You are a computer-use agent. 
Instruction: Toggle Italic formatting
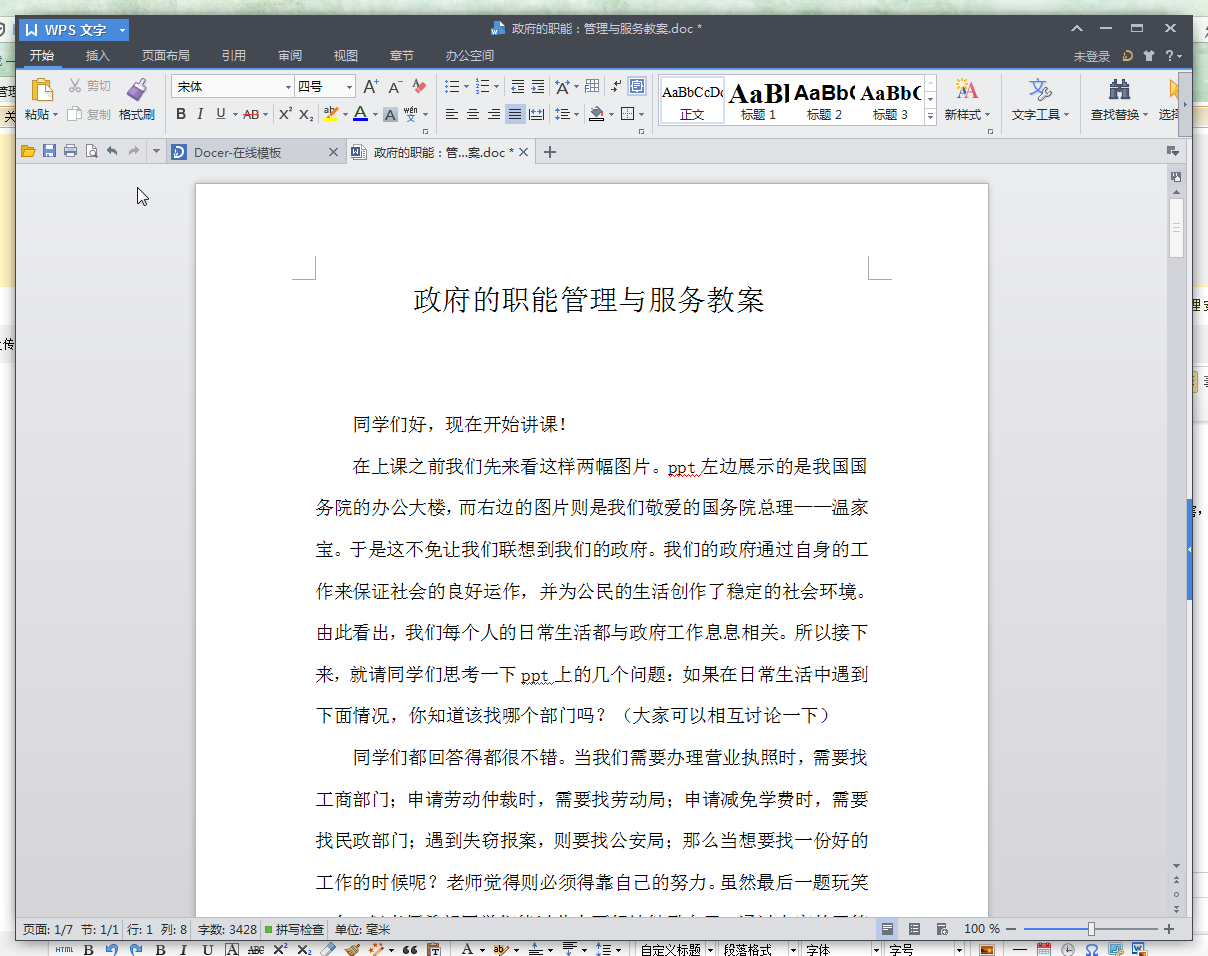click(200, 114)
